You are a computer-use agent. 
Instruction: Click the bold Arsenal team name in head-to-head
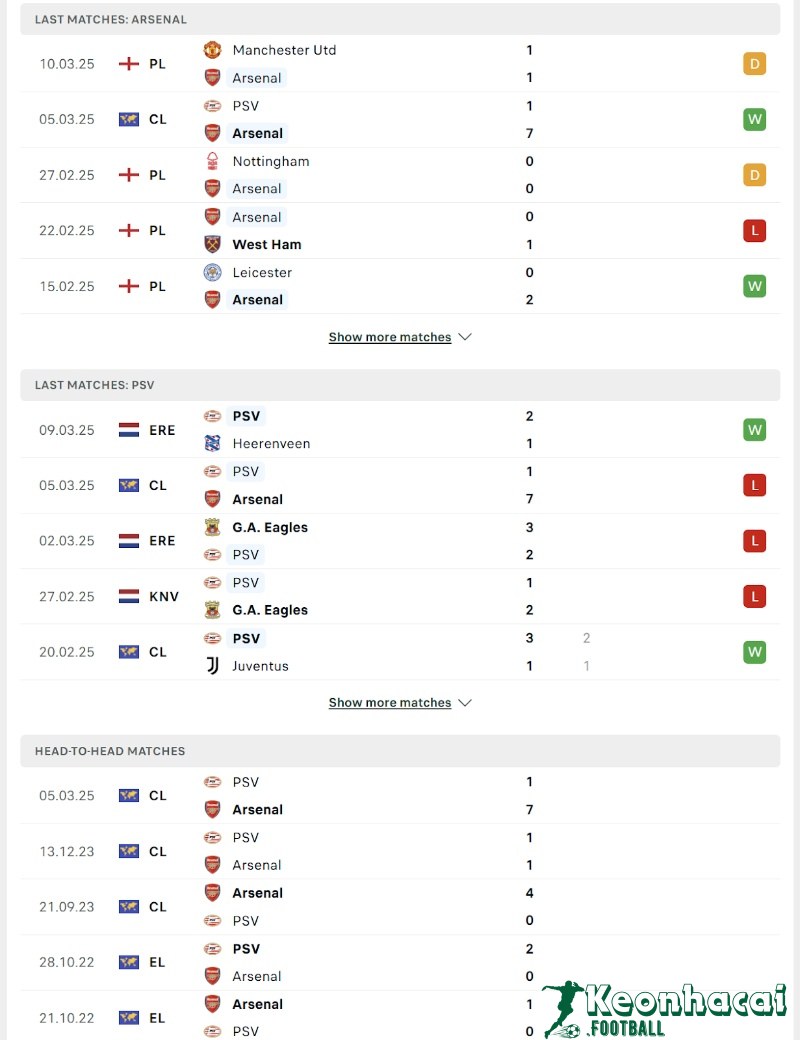[x=258, y=809]
